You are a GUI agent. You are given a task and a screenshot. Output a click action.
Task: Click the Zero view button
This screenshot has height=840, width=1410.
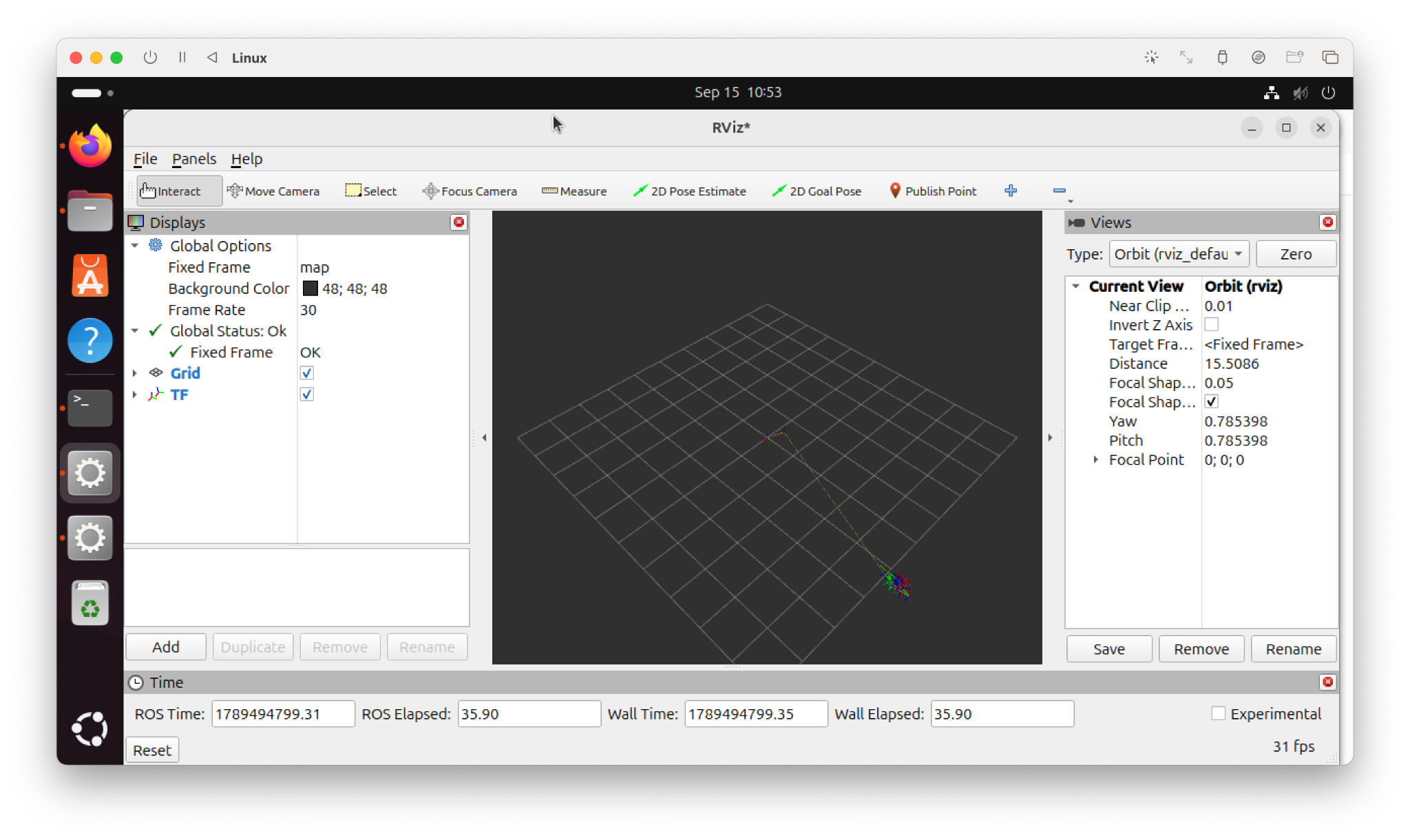click(x=1296, y=254)
